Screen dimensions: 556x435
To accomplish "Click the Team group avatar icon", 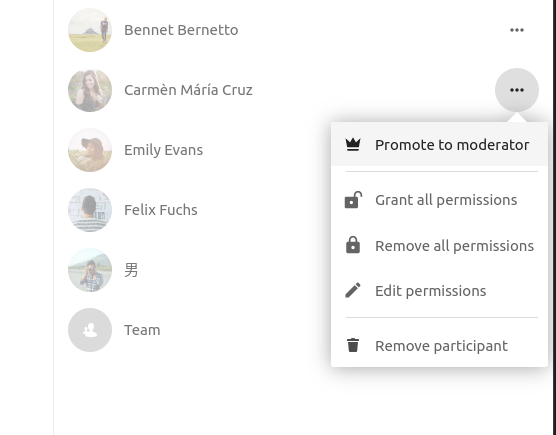I will [x=90, y=330].
